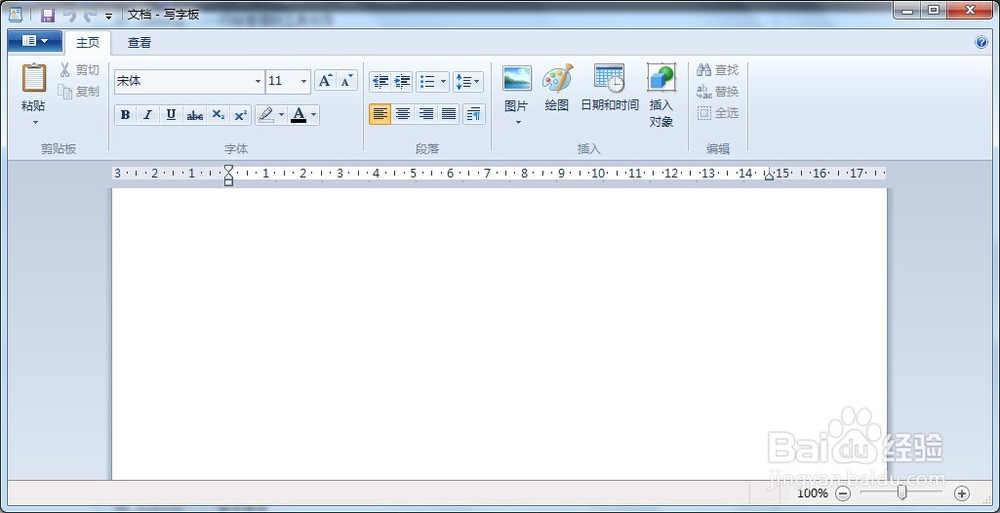Image resolution: width=1000 pixels, height=513 pixels.
Task: Click the font size 11 field
Action: pos(281,82)
